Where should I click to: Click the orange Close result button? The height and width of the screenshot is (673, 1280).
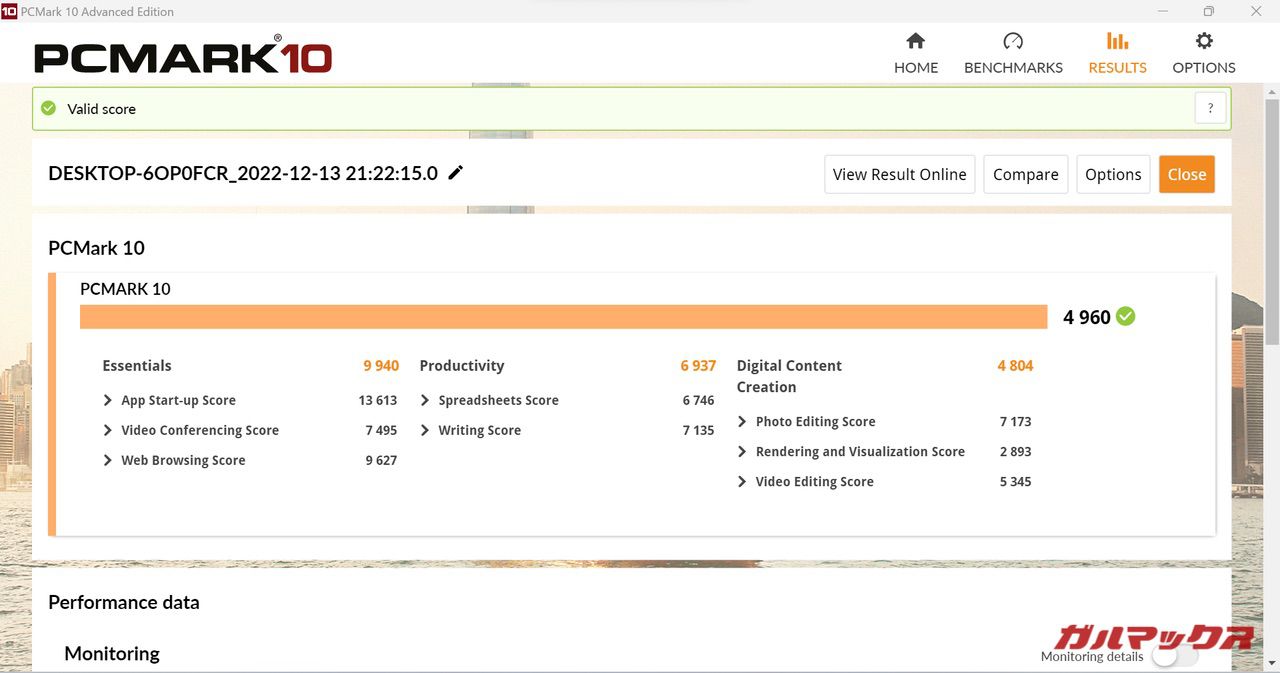(x=1186, y=174)
